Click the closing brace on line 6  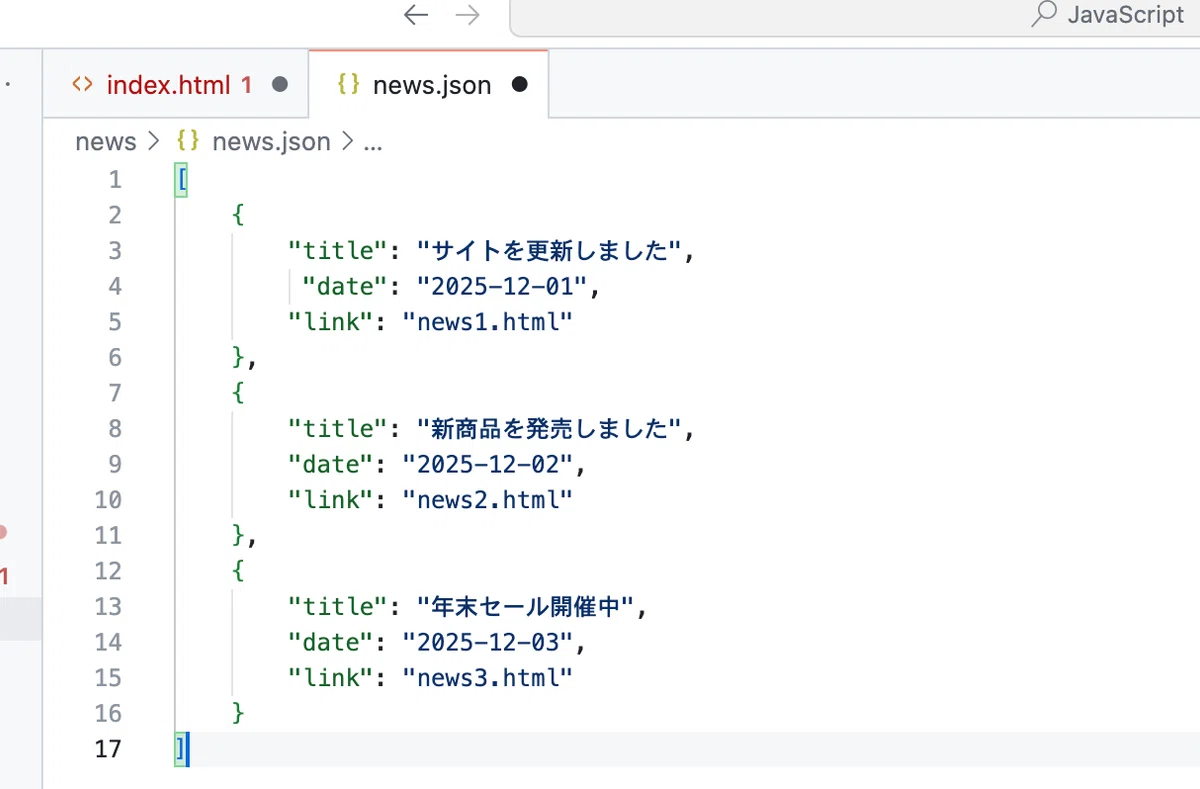[238, 357]
